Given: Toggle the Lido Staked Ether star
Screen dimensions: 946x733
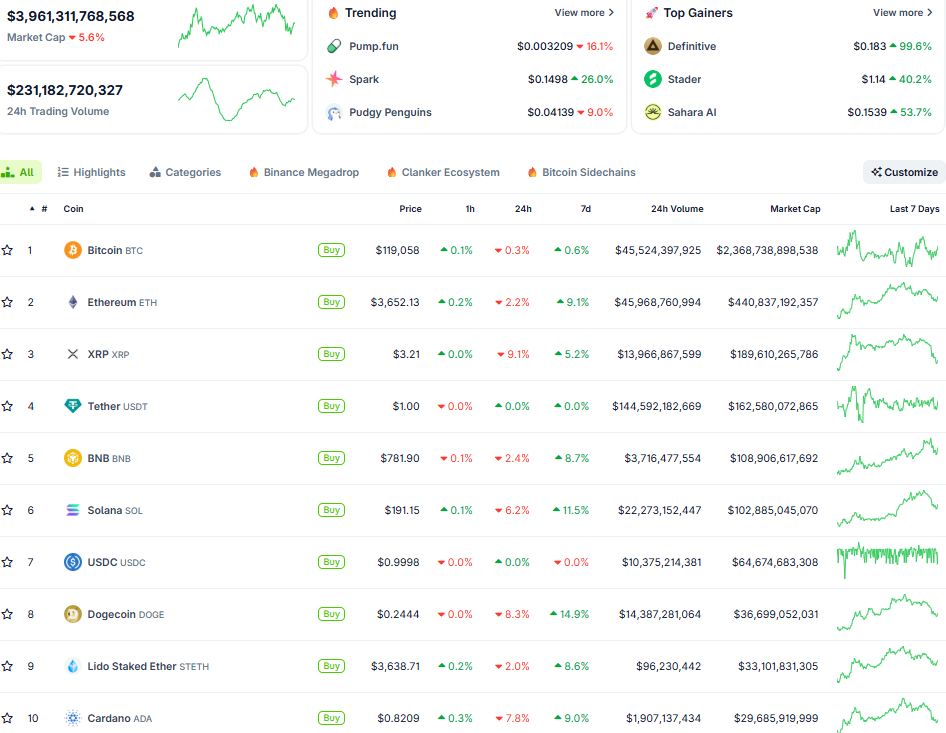Looking at the screenshot, I should click(x=7, y=666).
